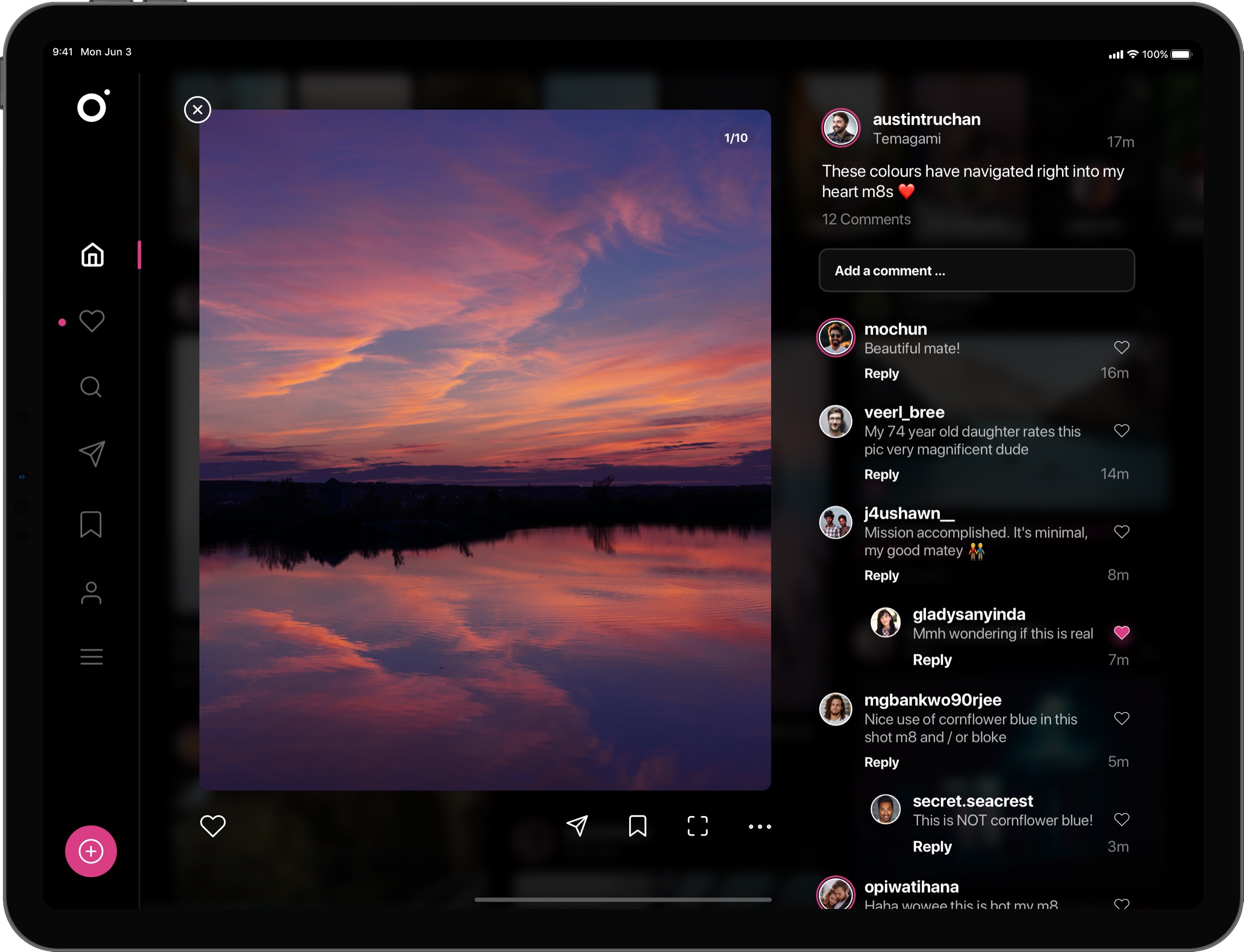The image size is (1244, 952).
Task: Reply to mgbankwo90rjee's comment
Action: (881, 762)
